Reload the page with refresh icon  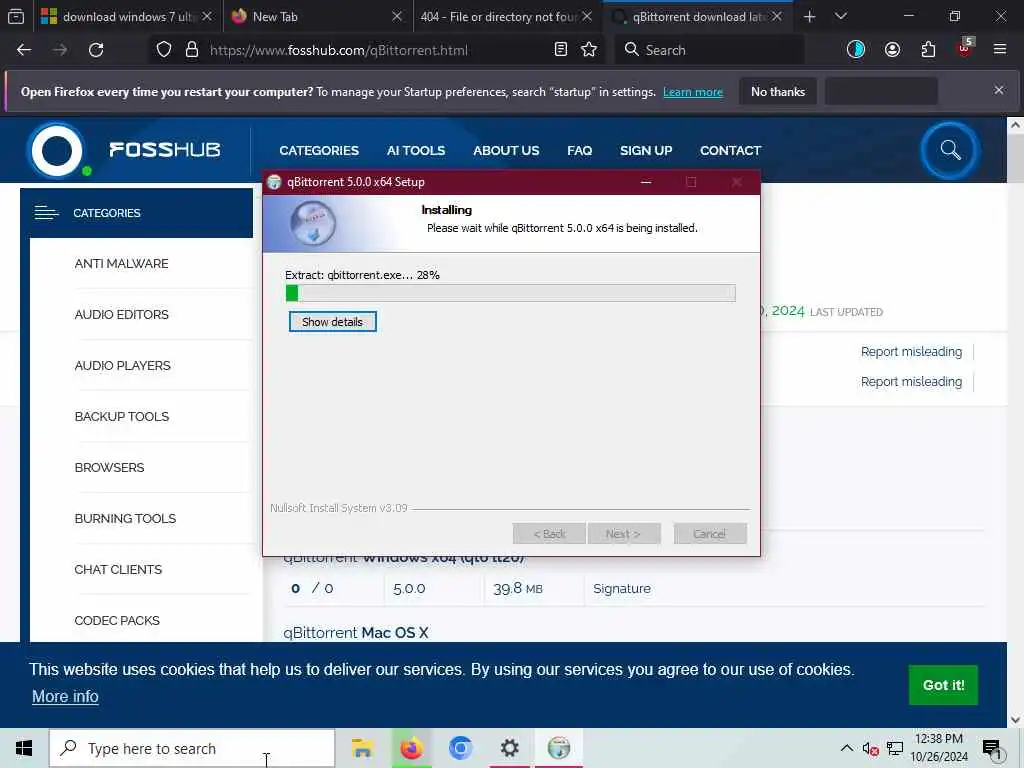pyautogui.click(x=96, y=50)
